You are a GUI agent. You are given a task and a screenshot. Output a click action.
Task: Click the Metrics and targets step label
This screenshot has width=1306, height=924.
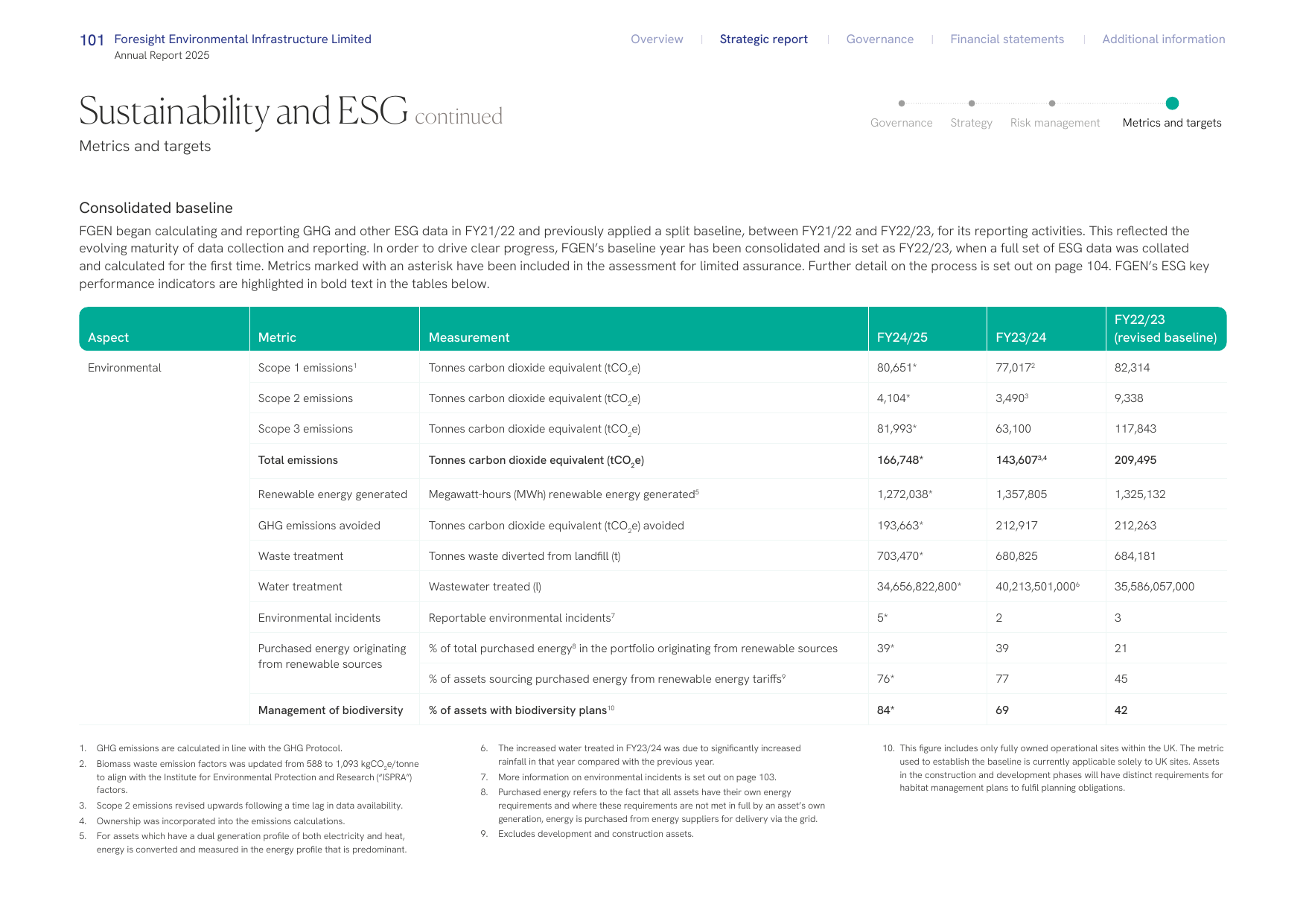click(x=1171, y=123)
